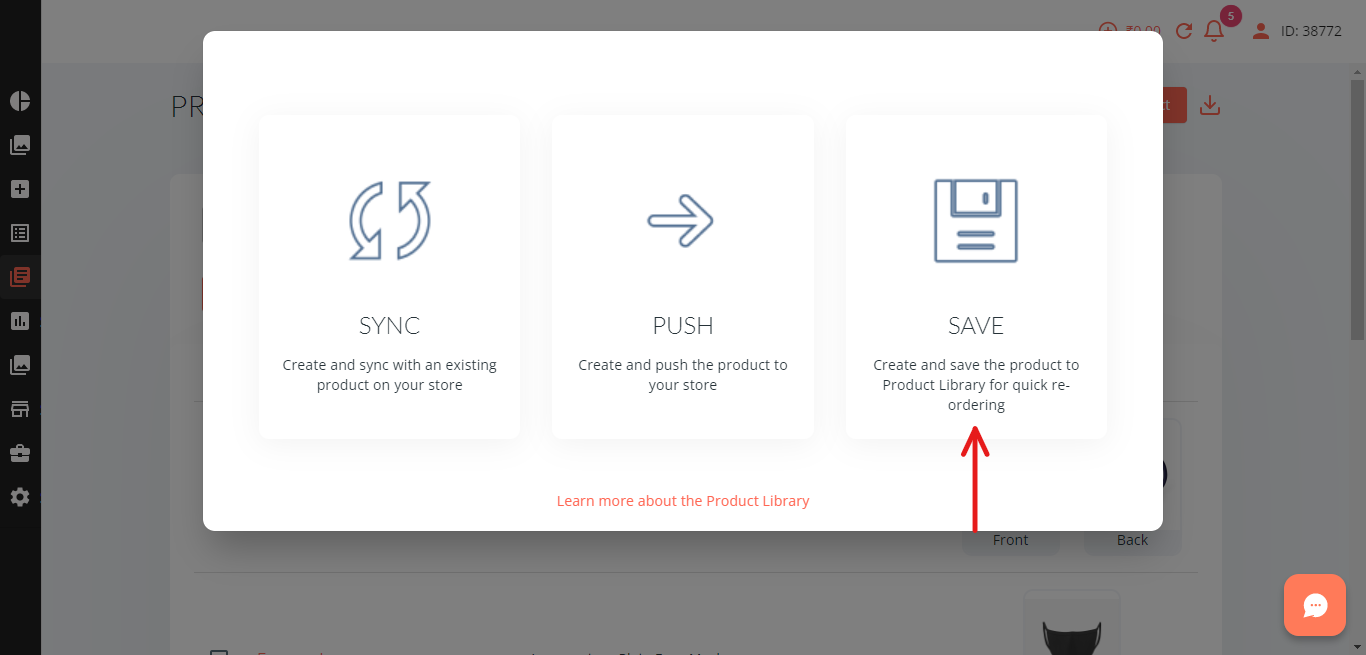Open the plus square sidebar icon

tap(20, 189)
